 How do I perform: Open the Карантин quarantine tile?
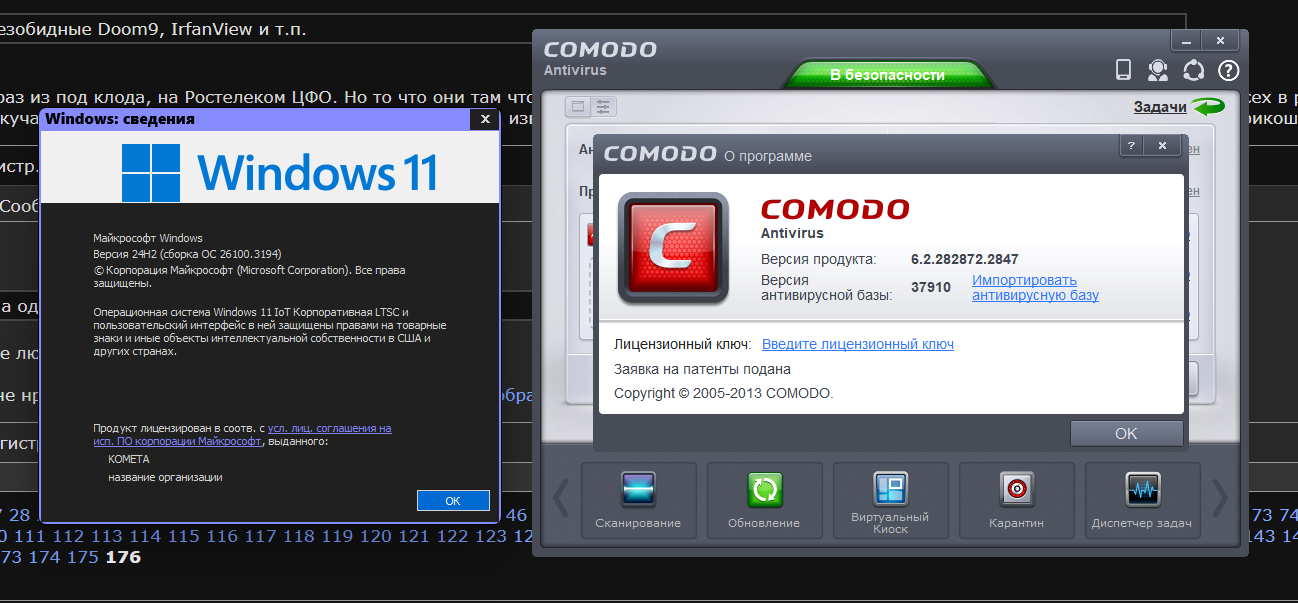click(1016, 499)
